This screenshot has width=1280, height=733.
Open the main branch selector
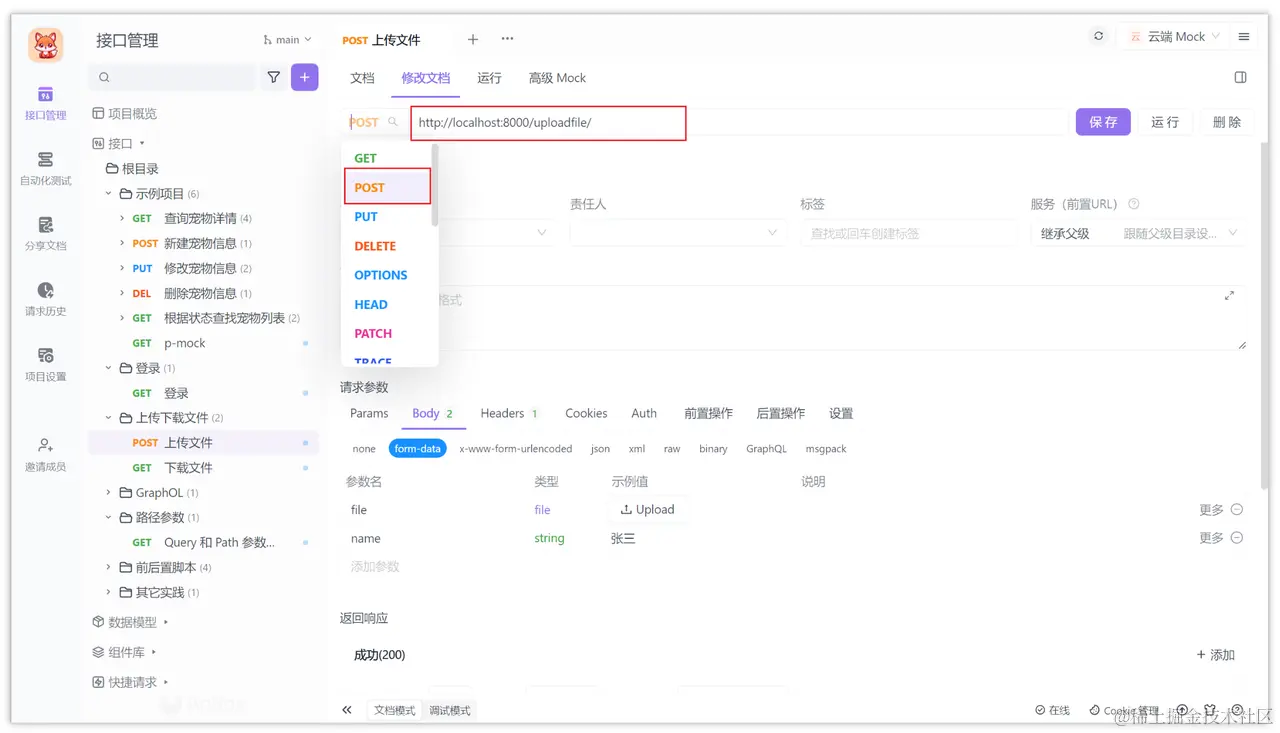[287, 39]
